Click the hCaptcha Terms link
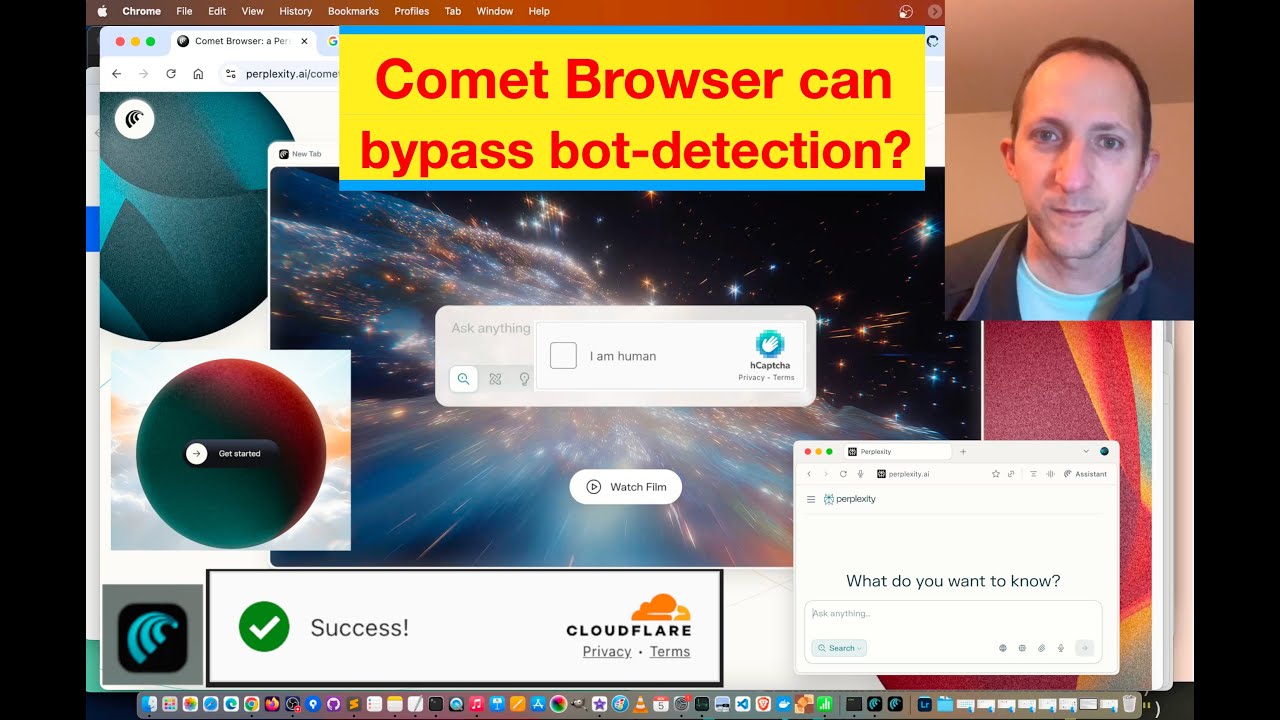 [x=784, y=378]
